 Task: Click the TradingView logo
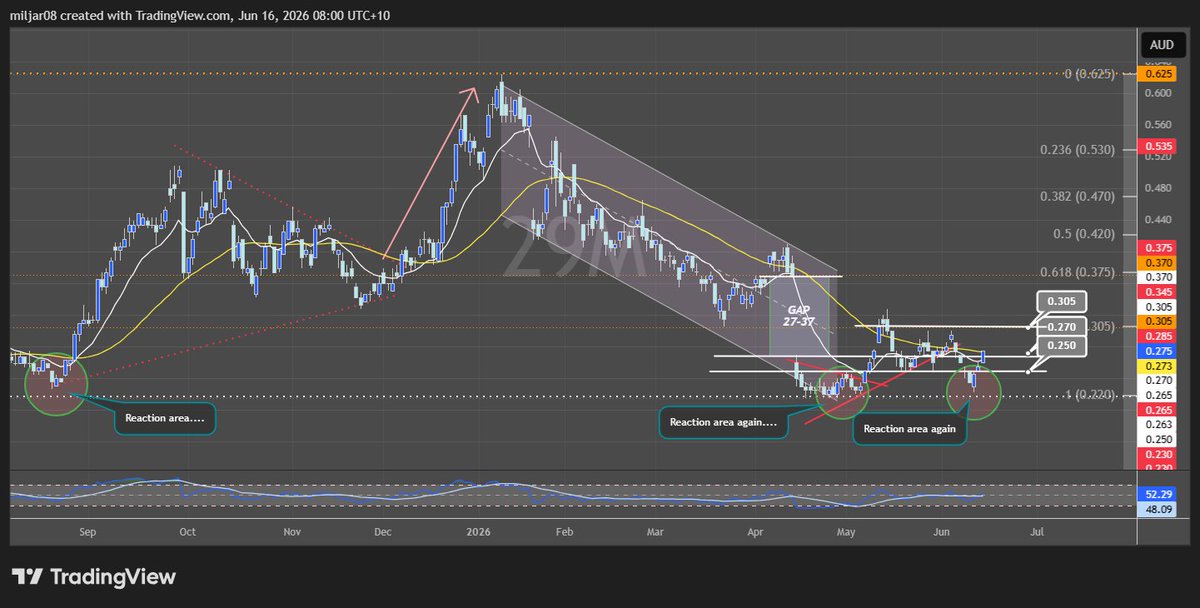pyautogui.click(x=94, y=577)
